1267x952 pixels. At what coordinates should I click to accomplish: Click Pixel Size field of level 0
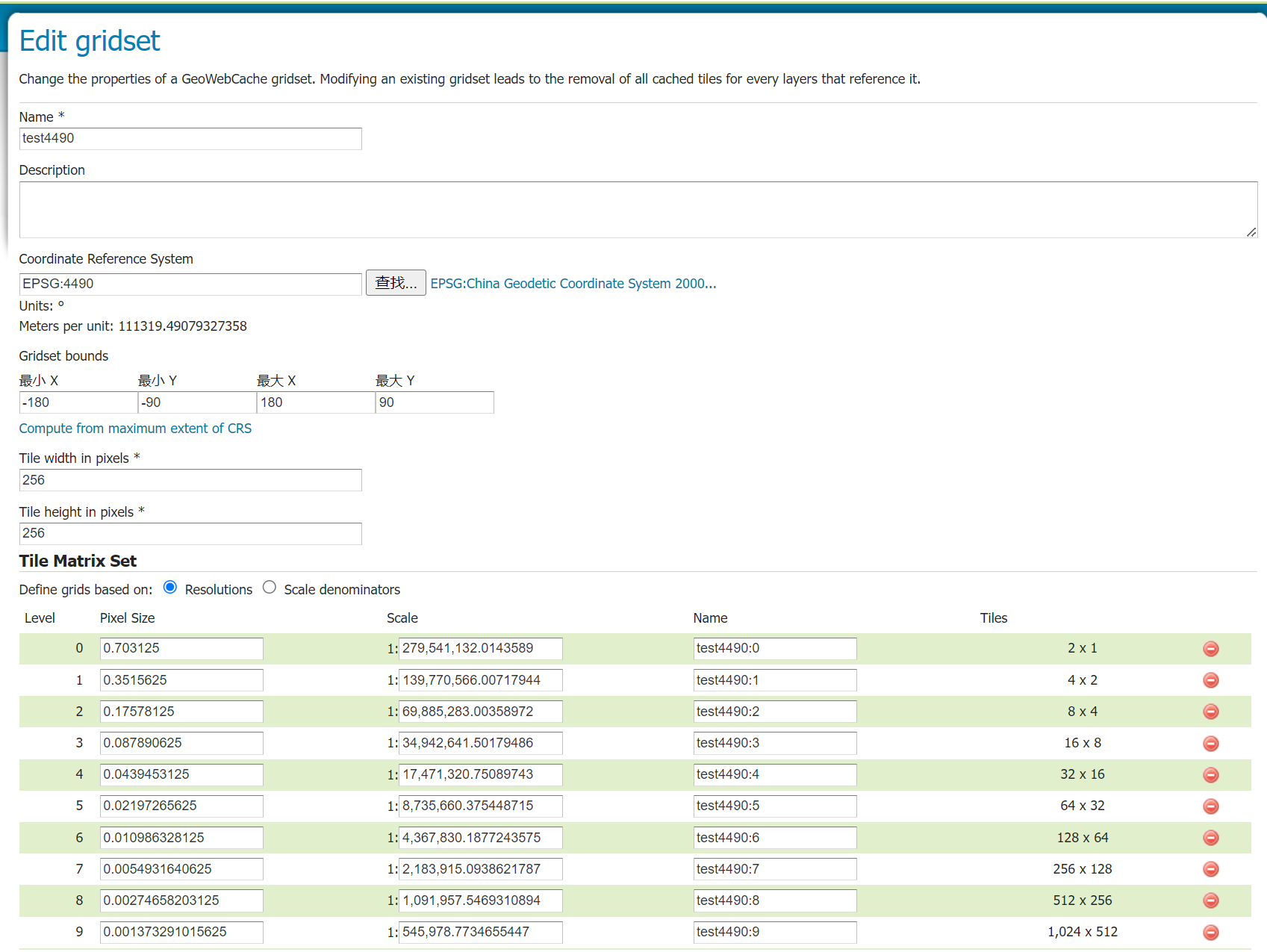(x=181, y=649)
